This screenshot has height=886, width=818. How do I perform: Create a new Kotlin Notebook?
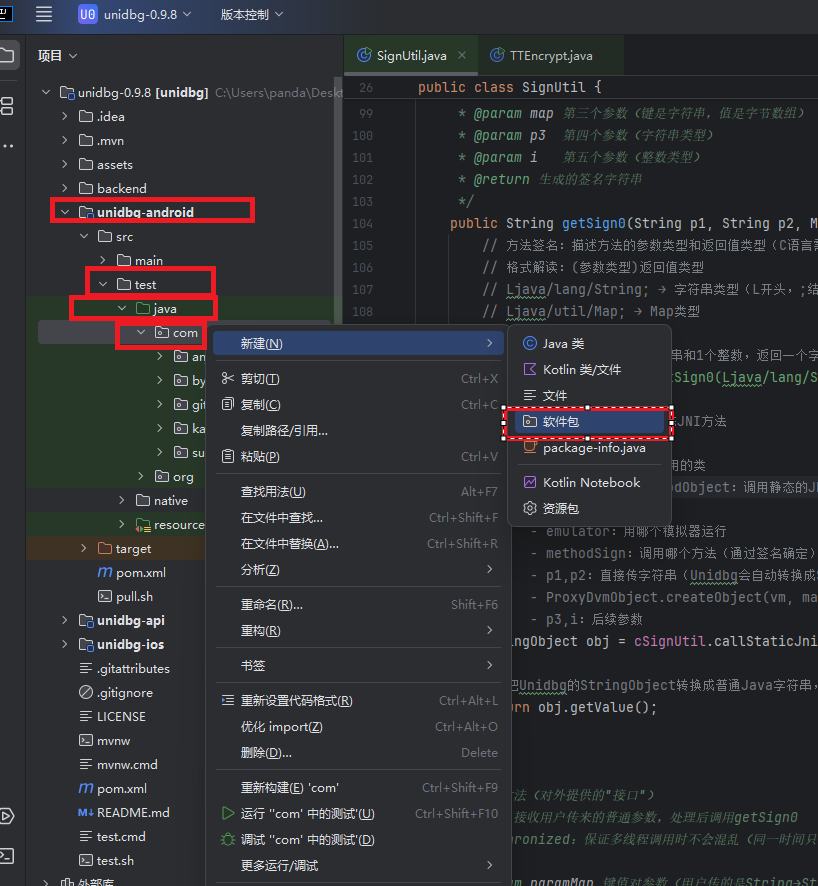click(589, 483)
